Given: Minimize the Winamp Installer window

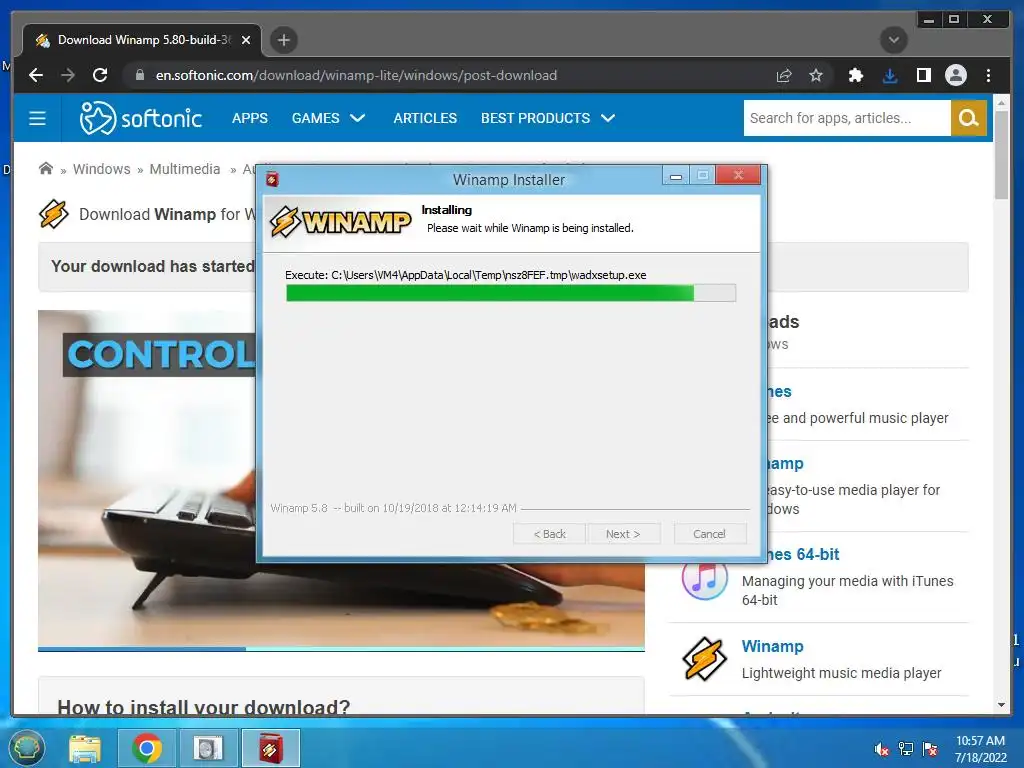Looking at the screenshot, I should pos(676,176).
